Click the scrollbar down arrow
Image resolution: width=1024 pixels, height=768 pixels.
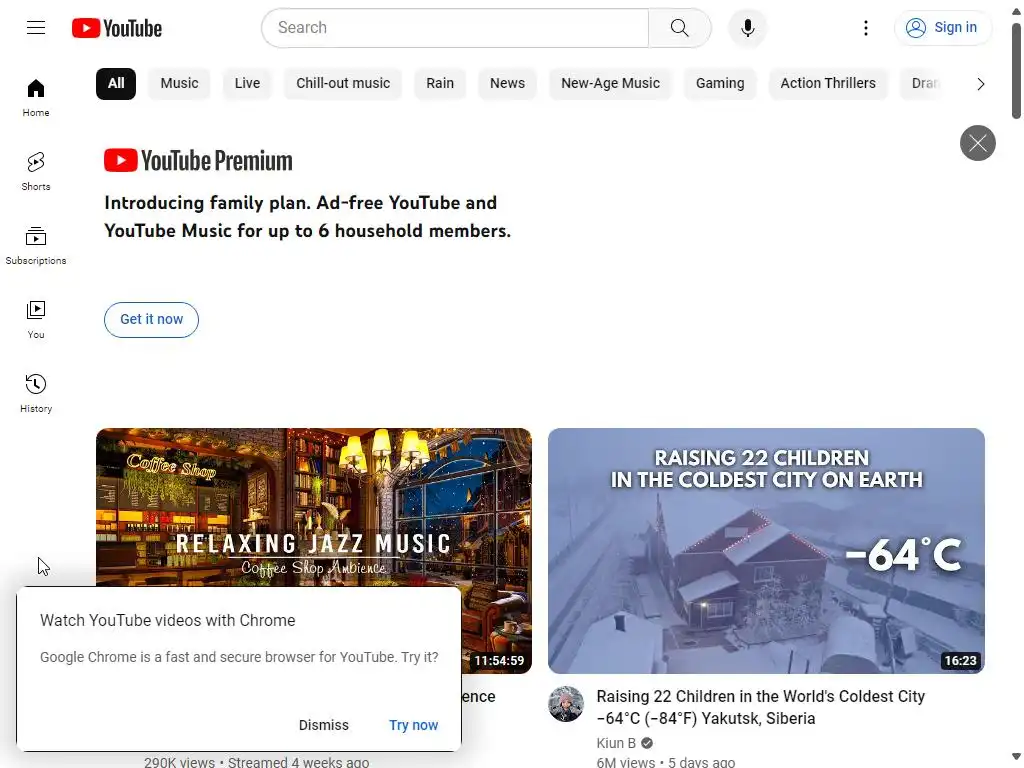click(x=1016, y=757)
